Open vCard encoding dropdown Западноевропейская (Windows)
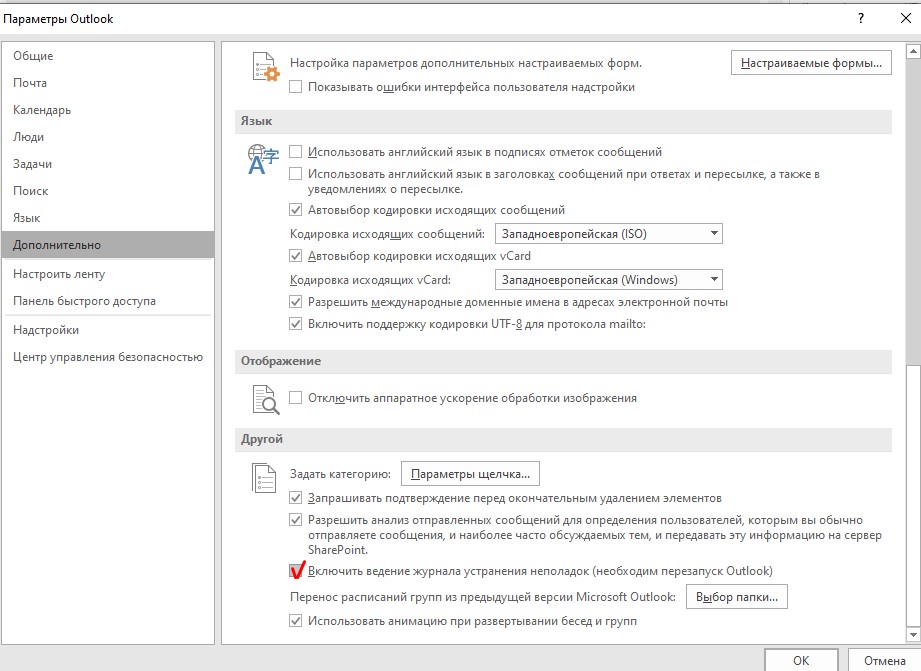The width and height of the screenshot is (921, 671). [608, 280]
